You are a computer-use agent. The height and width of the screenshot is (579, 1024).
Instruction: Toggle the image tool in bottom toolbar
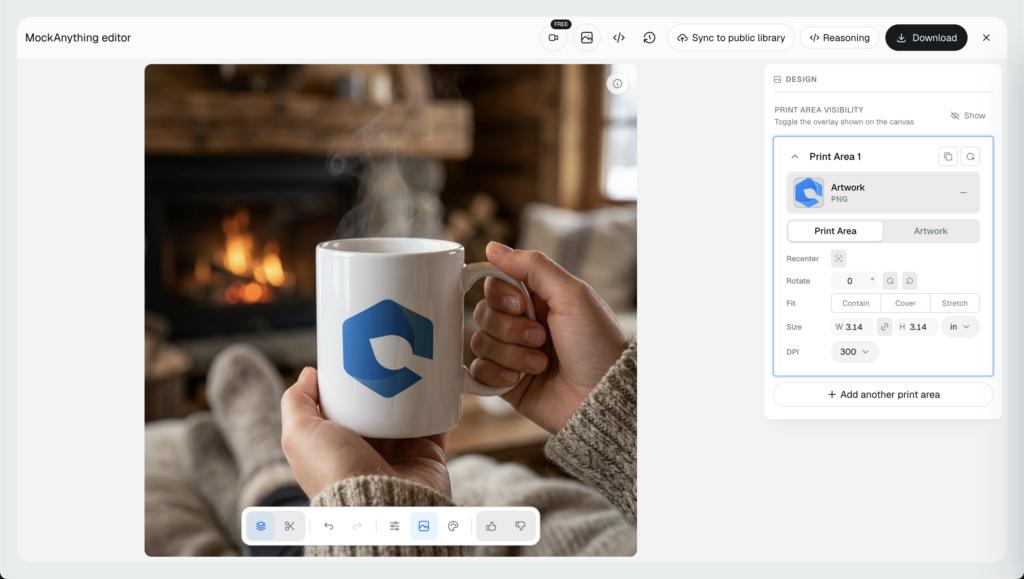[x=424, y=526]
